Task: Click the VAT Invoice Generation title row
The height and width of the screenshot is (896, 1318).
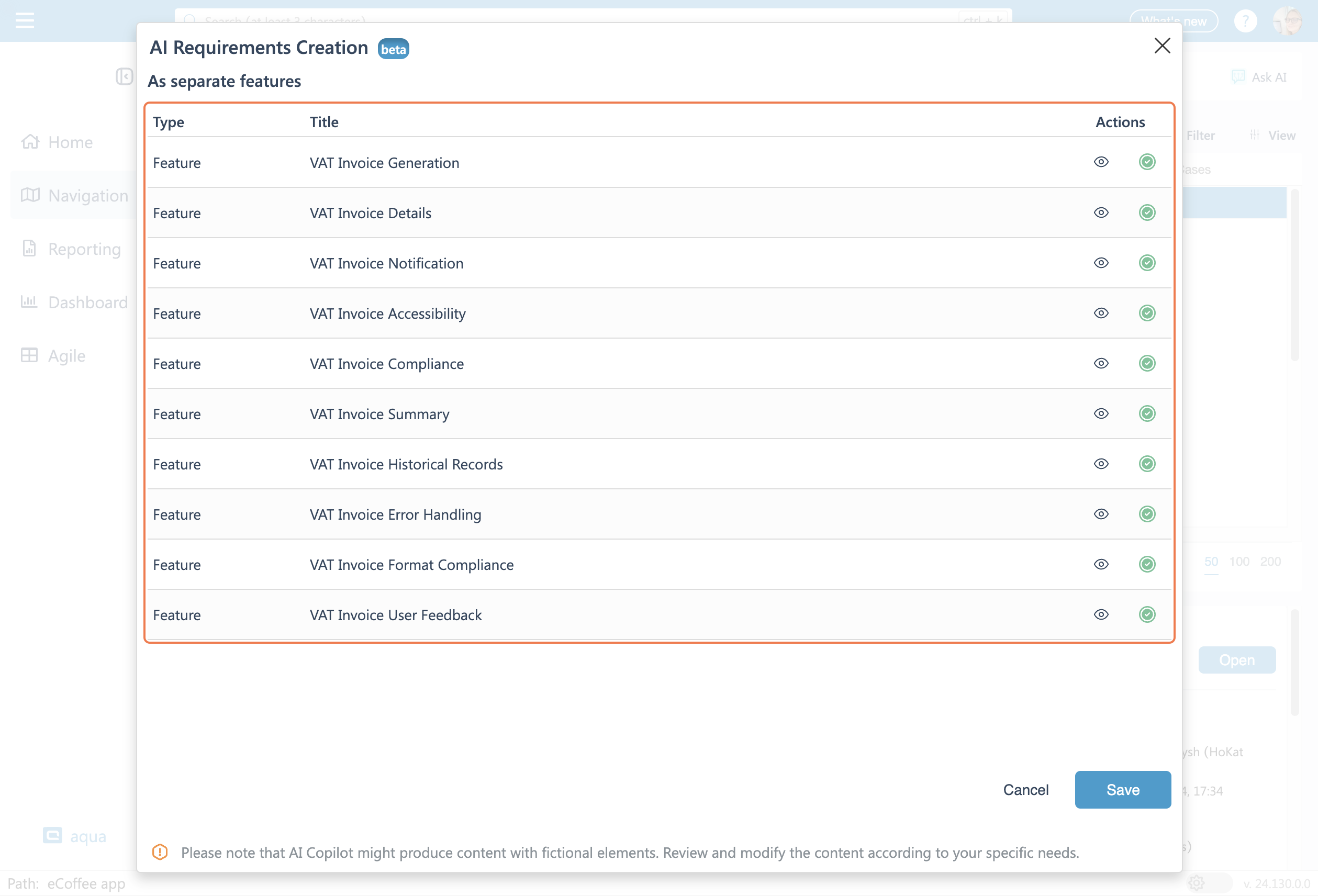Action: coord(384,163)
